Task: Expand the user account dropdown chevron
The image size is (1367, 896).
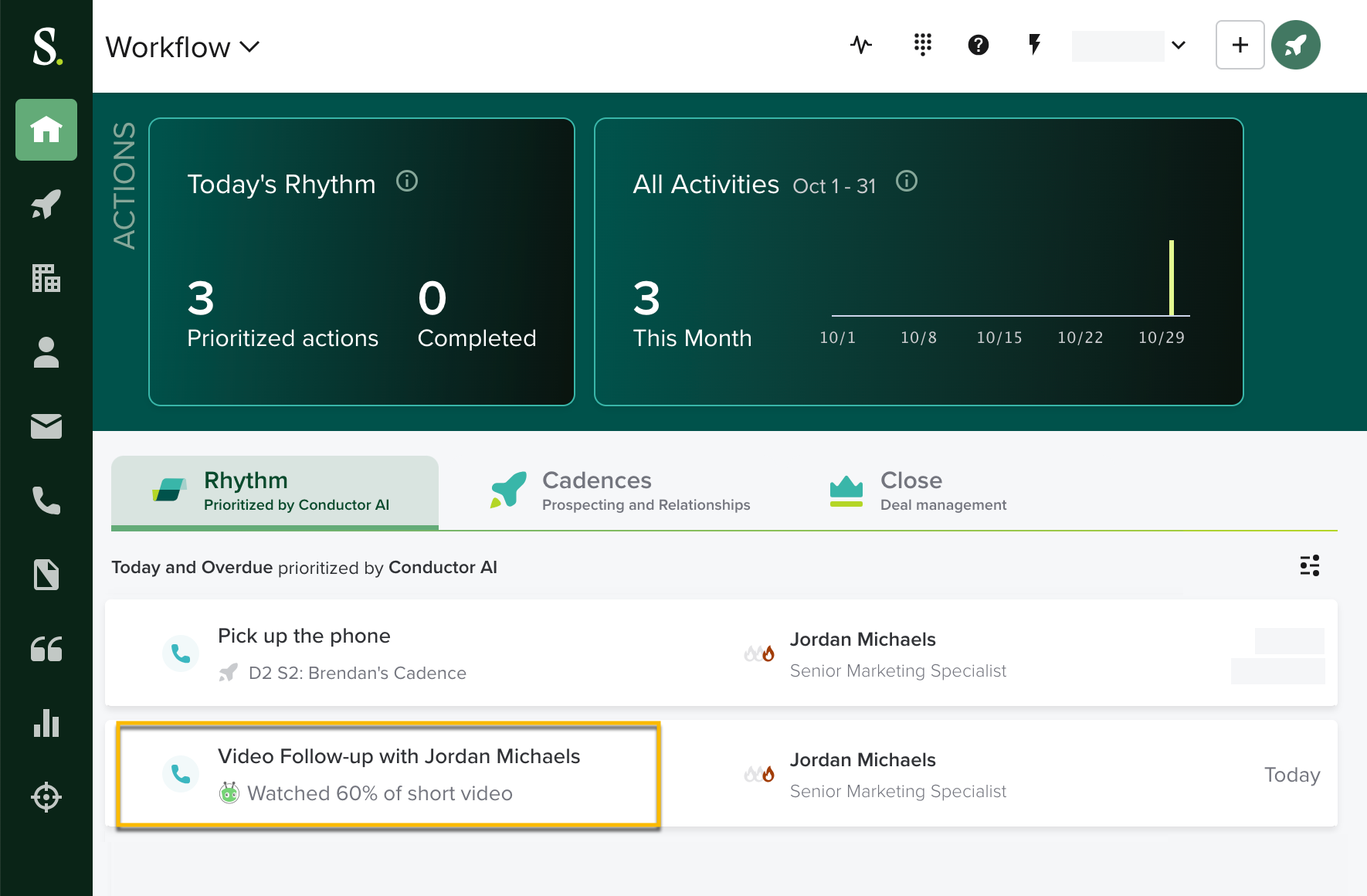Action: [x=1179, y=45]
